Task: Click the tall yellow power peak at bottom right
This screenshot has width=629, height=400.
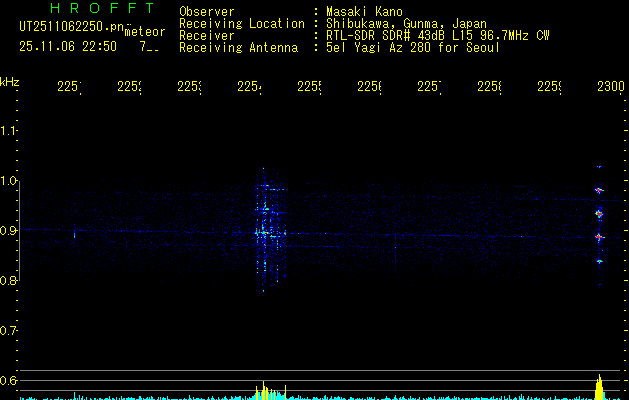Action: pos(600,388)
